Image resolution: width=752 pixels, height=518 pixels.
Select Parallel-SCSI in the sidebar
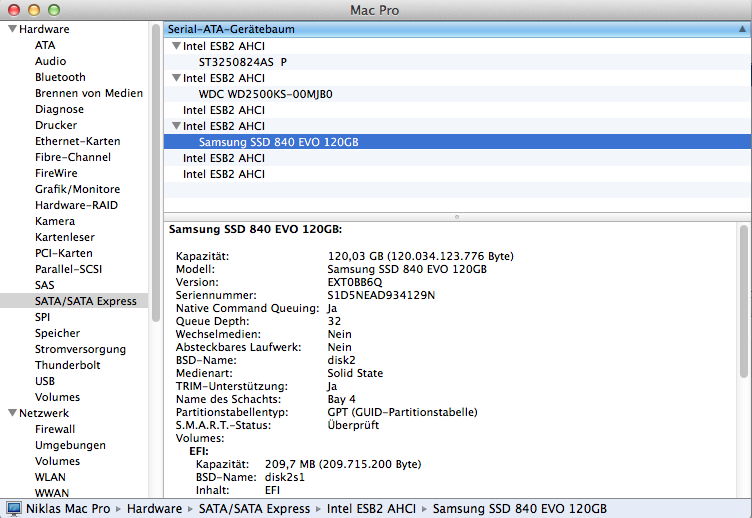[x=68, y=269]
